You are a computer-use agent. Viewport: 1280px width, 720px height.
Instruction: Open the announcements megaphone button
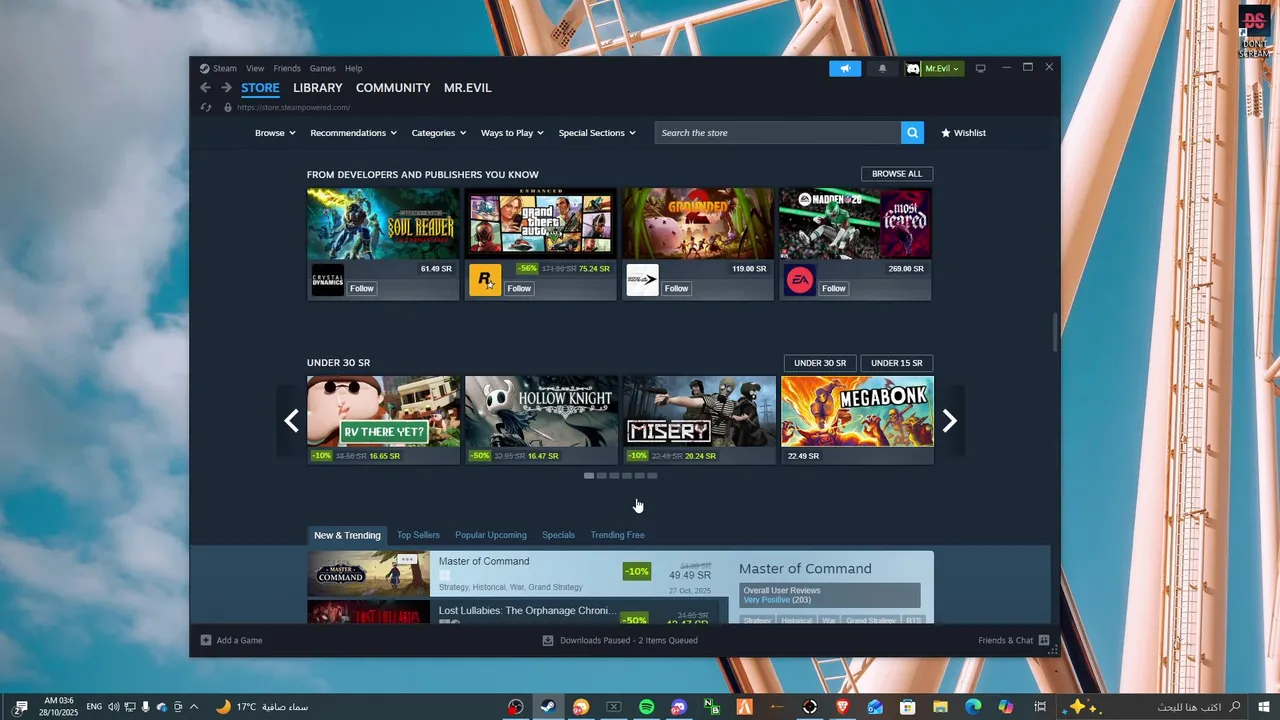point(845,68)
